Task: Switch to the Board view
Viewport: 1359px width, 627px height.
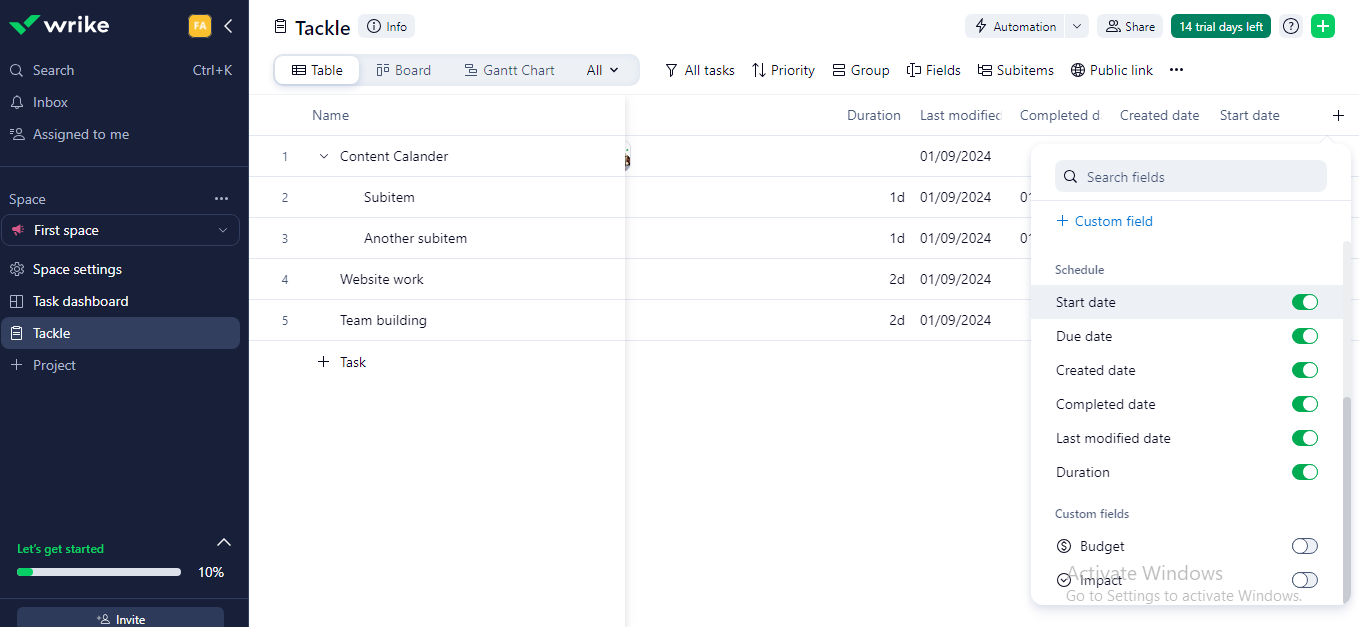Action: pos(403,70)
